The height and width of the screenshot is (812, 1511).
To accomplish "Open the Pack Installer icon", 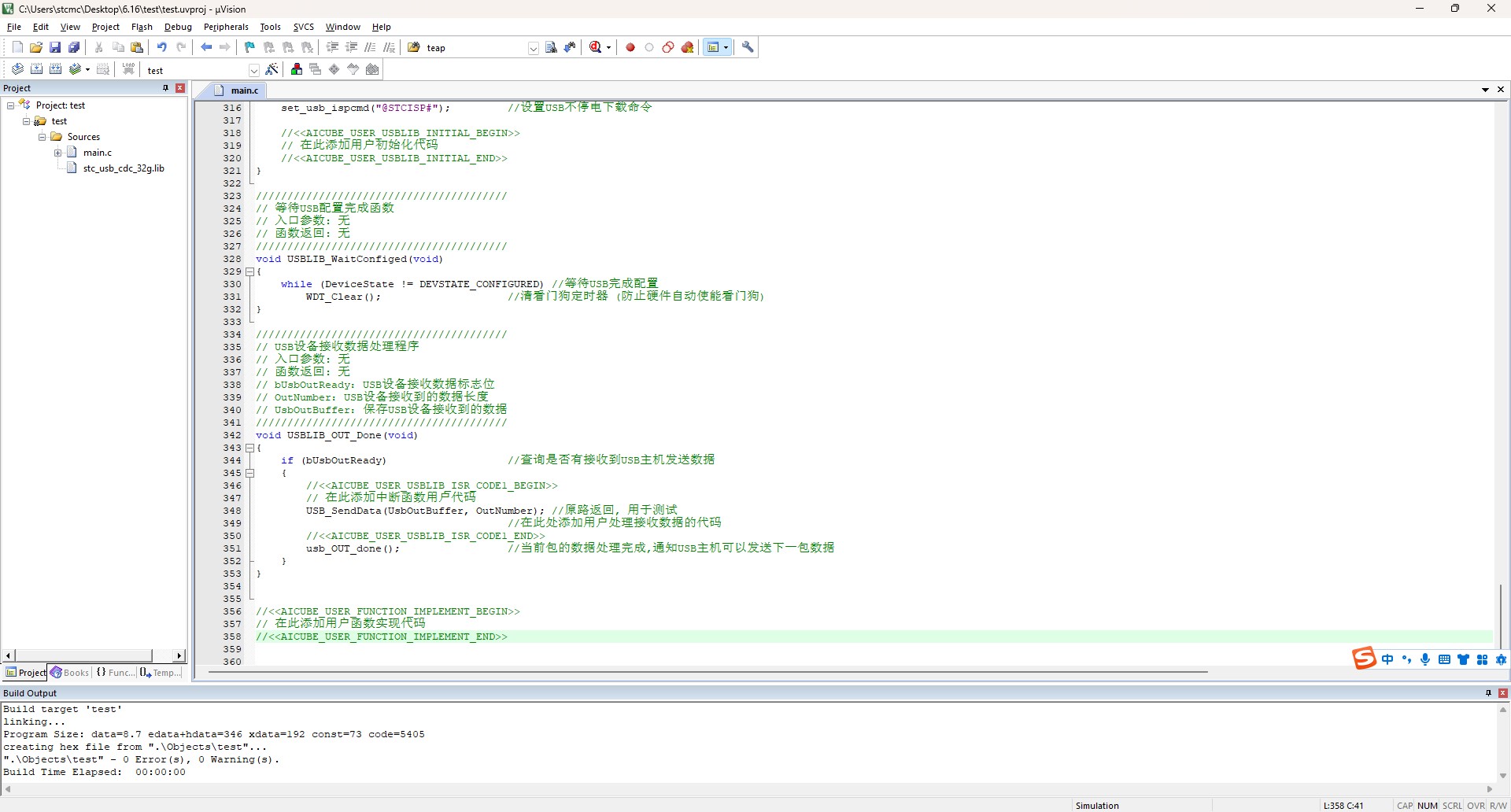I will 372,69.
